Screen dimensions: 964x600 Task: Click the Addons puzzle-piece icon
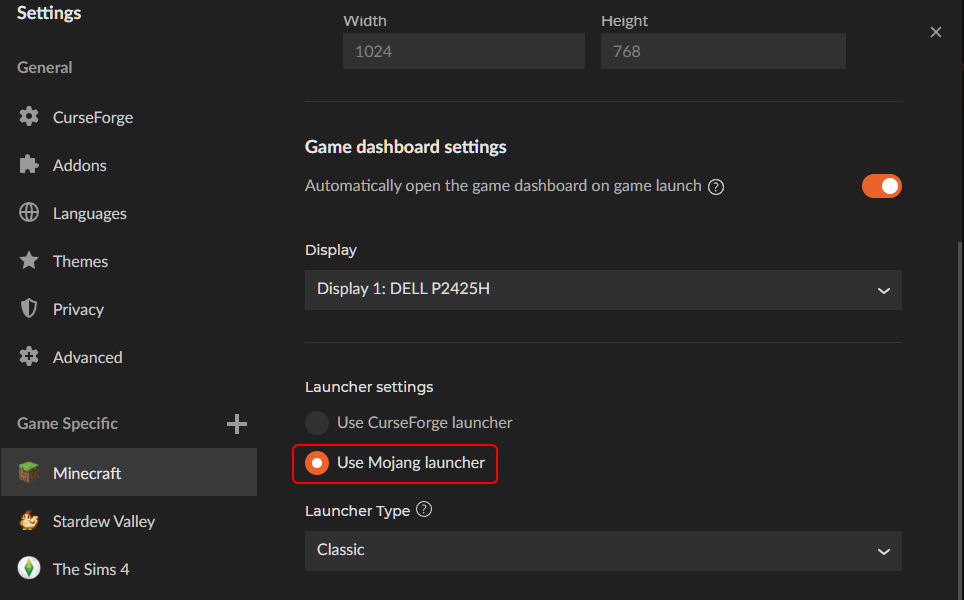pos(29,164)
